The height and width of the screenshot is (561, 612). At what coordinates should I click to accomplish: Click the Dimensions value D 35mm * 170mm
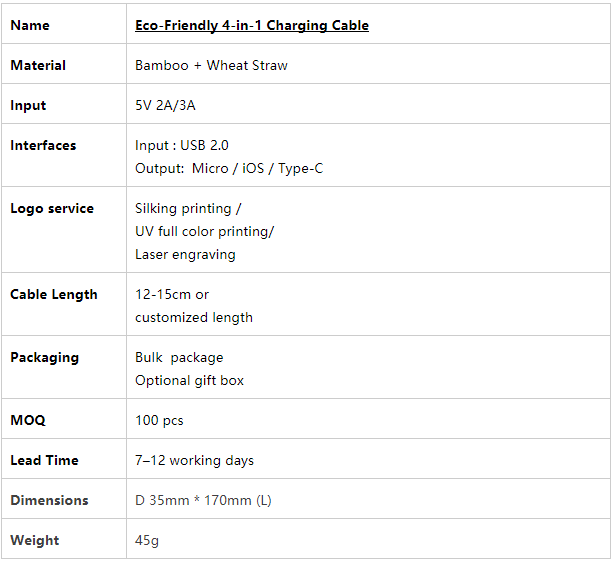tap(203, 500)
